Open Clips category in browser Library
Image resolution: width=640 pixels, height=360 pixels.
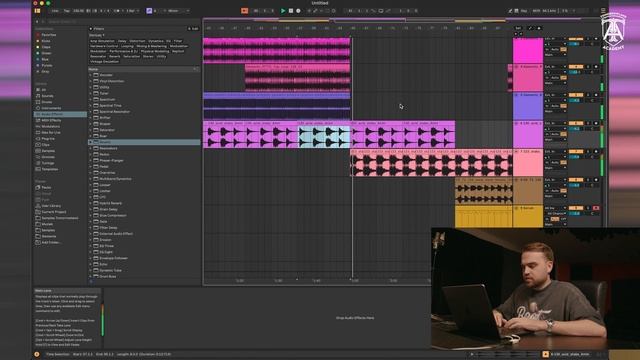point(45,145)
